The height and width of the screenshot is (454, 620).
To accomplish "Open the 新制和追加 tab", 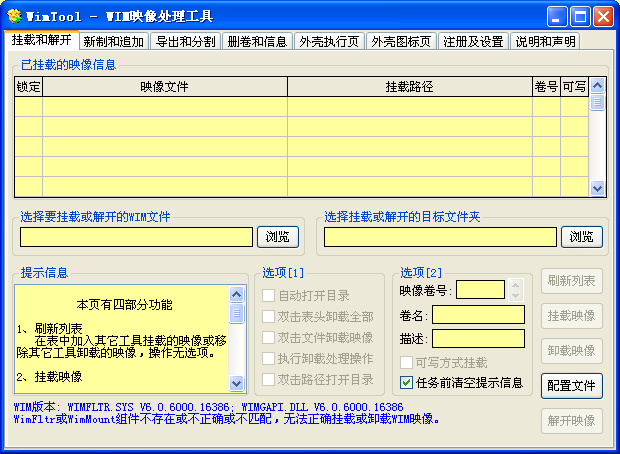I will coord(113,41).
